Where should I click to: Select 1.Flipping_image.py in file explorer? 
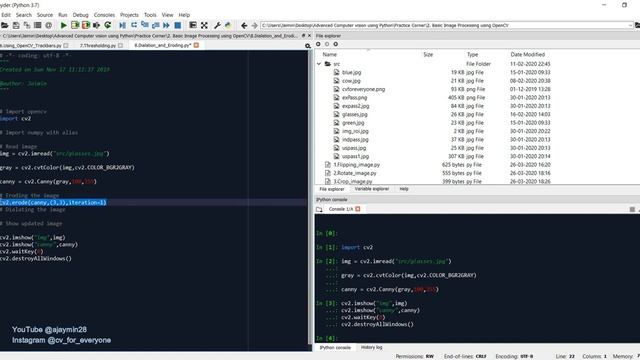click(x=356, y=165)
